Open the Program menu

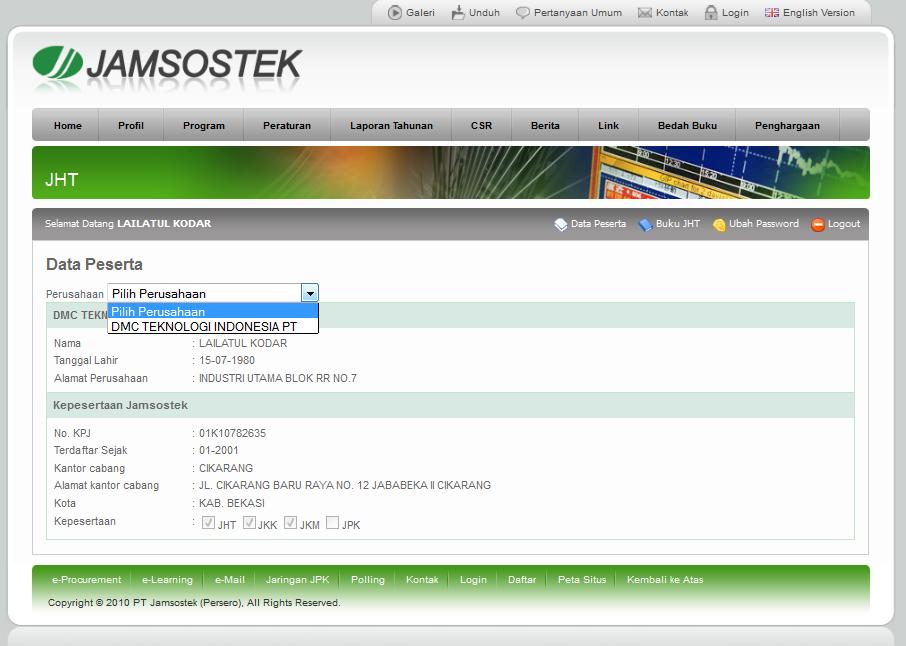(x=204, y=125)
